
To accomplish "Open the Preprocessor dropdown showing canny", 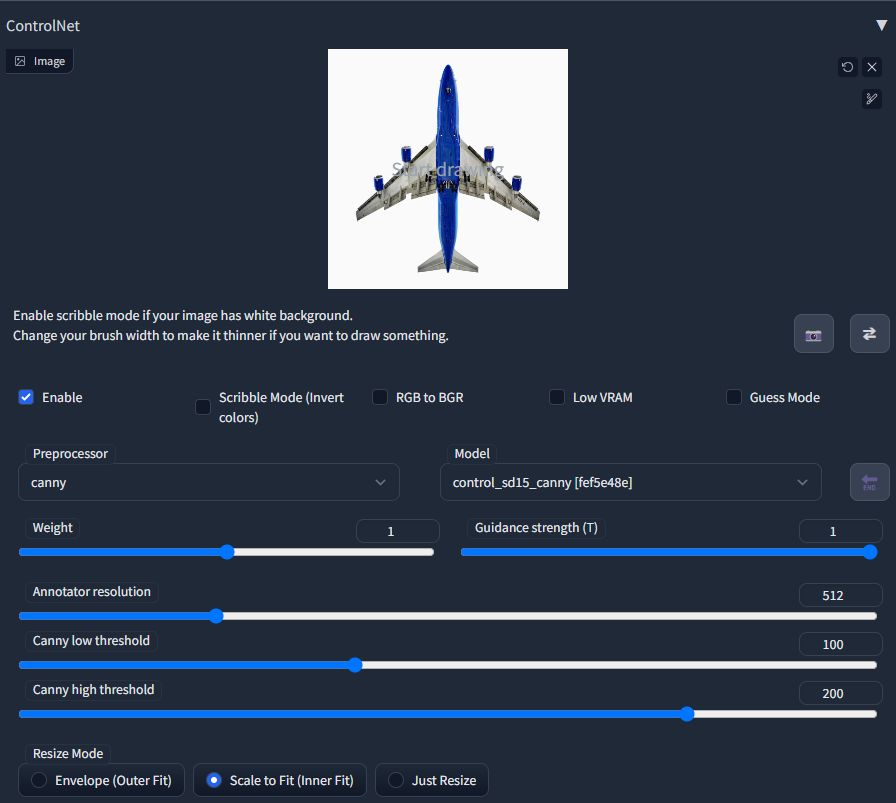I will [208, 481].
